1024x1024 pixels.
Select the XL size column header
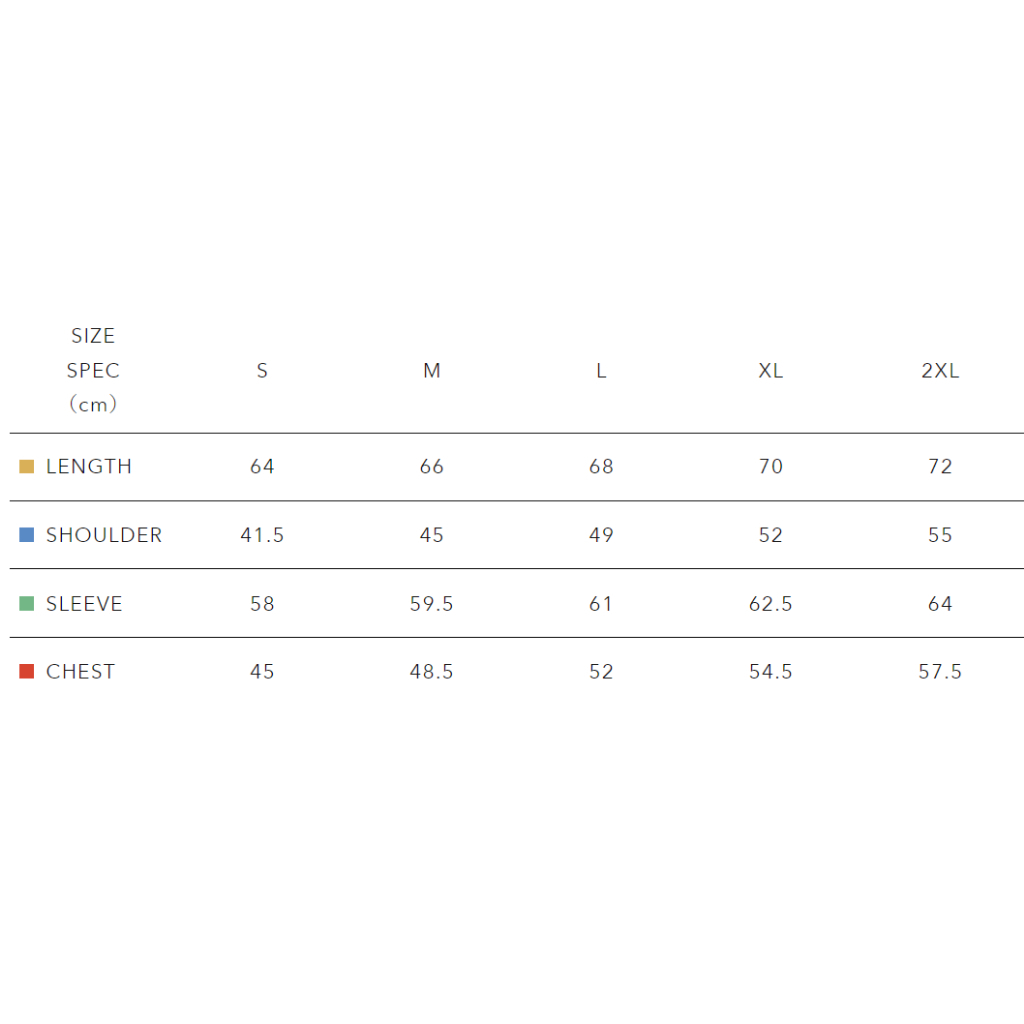pos(770,371)
